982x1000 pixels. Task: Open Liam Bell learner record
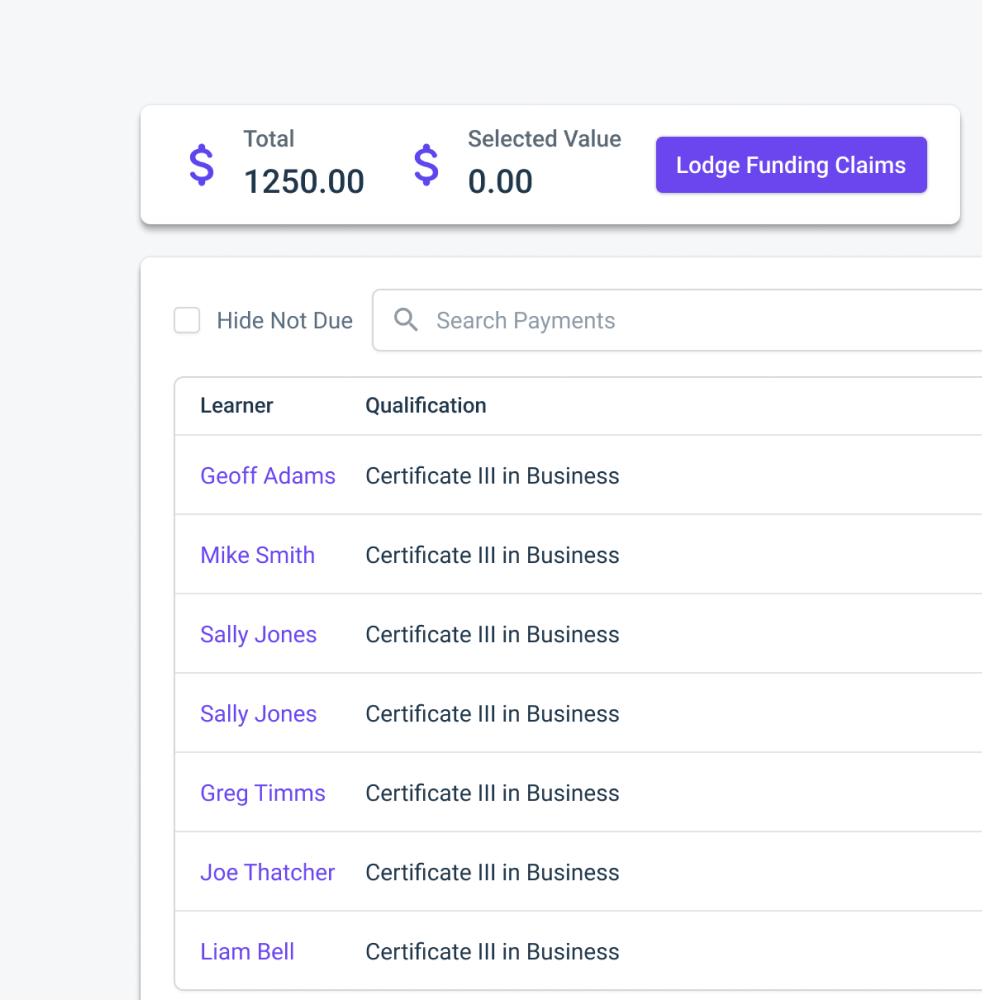click(247, 951)
